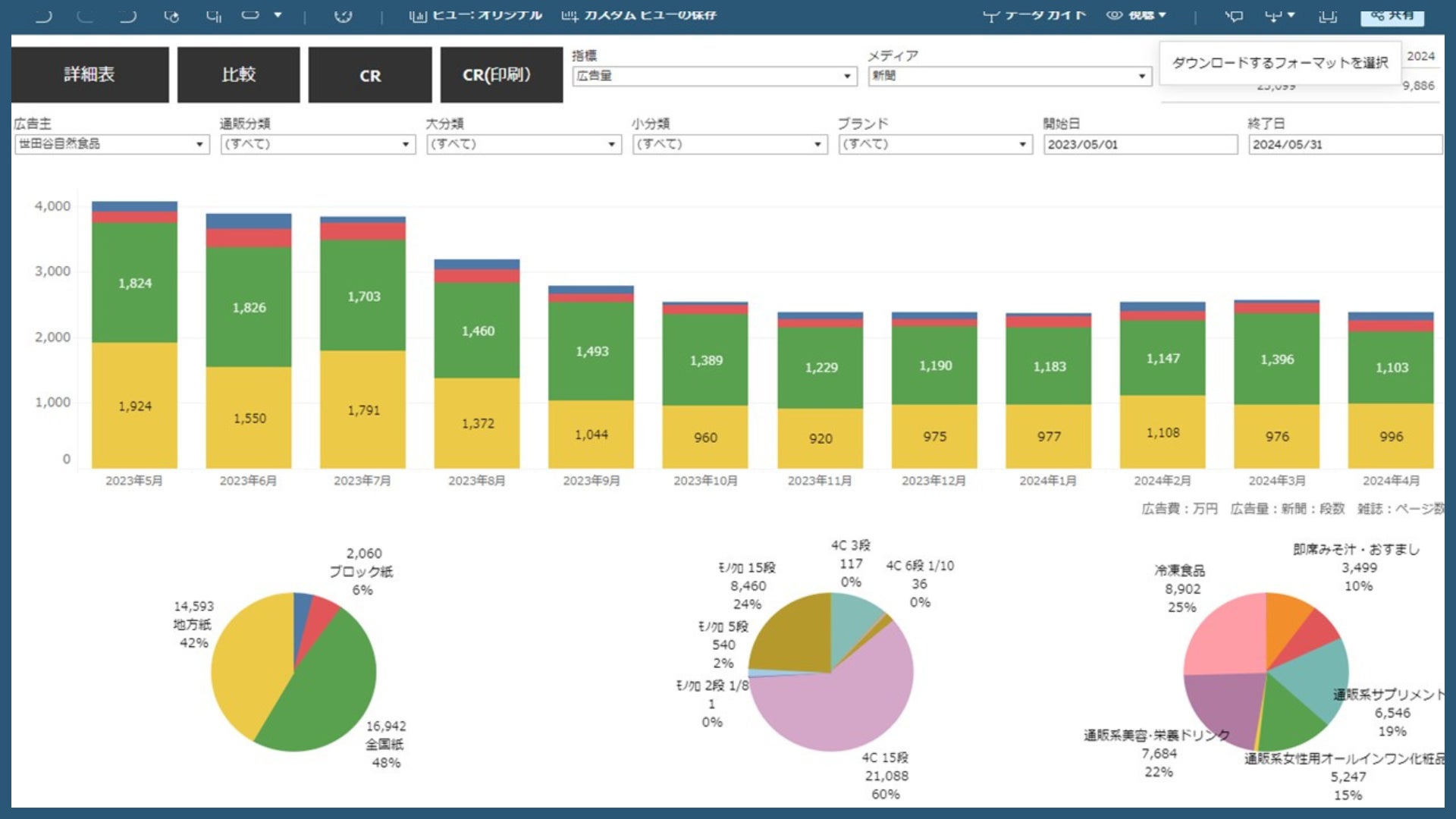Screen dimensions: 1456x819
Task: Open the データガイド (Data Guide) panel
Action: pyautogui.click(x=1035, y=15)
